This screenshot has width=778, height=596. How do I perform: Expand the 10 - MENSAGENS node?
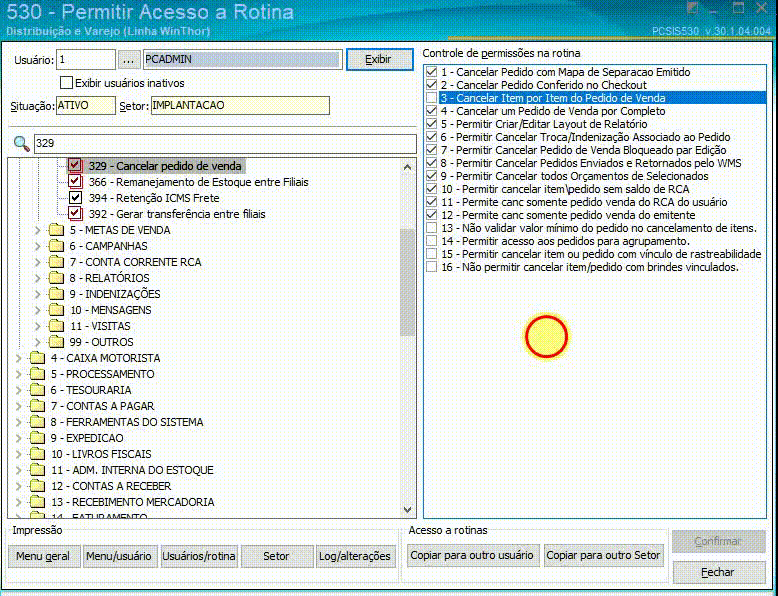38,310
